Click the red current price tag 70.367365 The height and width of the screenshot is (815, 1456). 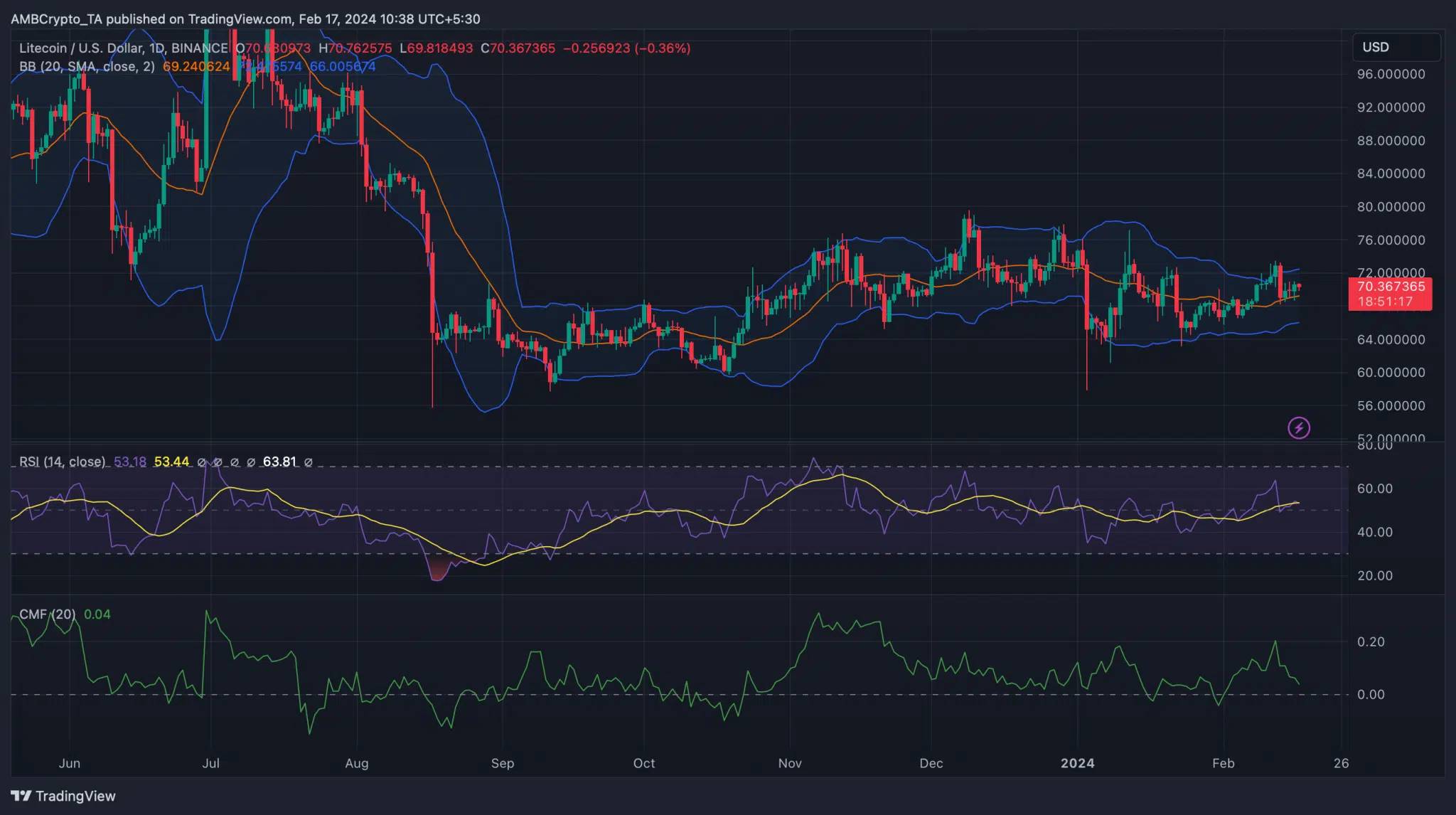click(x=1391, y=287)
